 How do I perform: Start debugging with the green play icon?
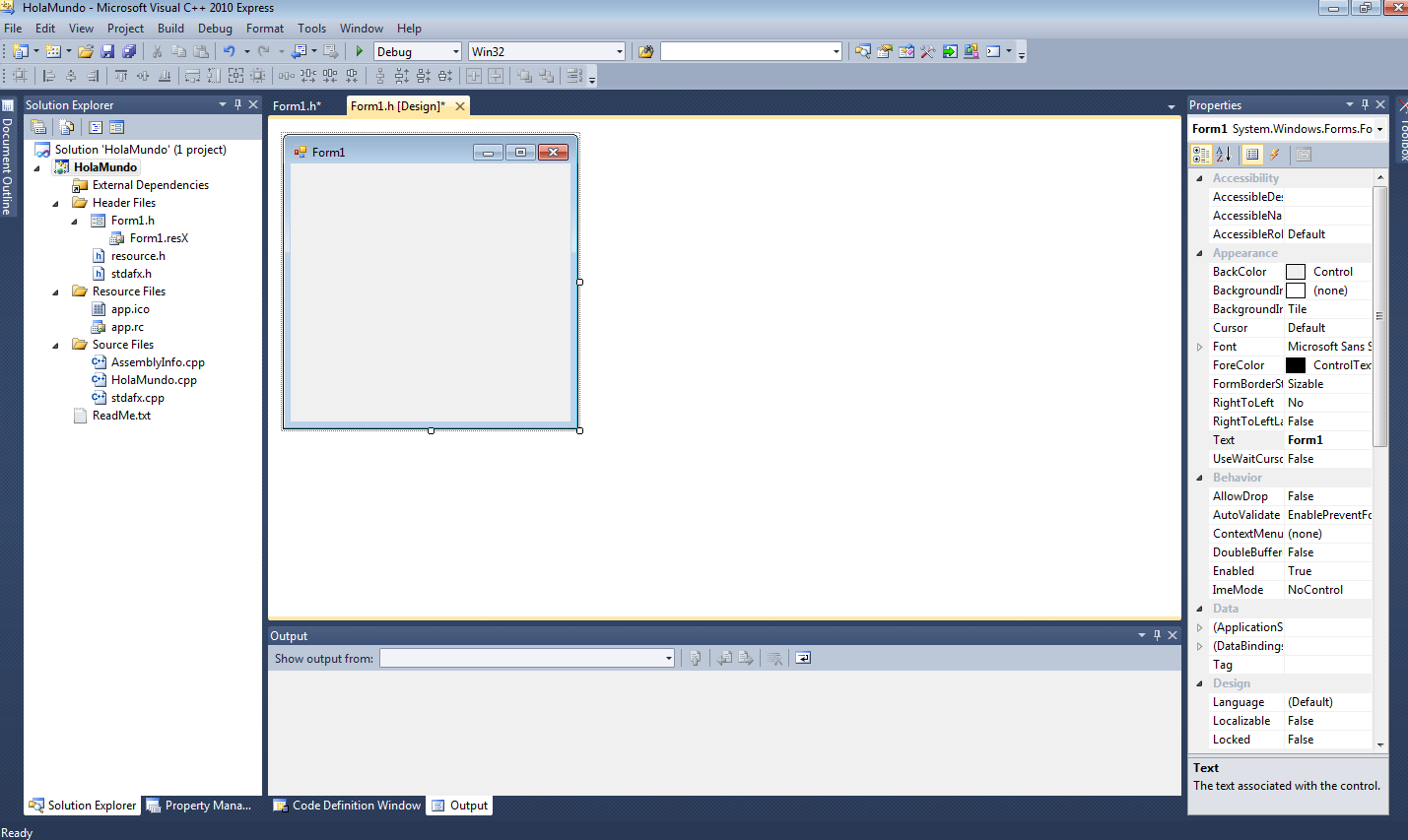tap(360, 51)
